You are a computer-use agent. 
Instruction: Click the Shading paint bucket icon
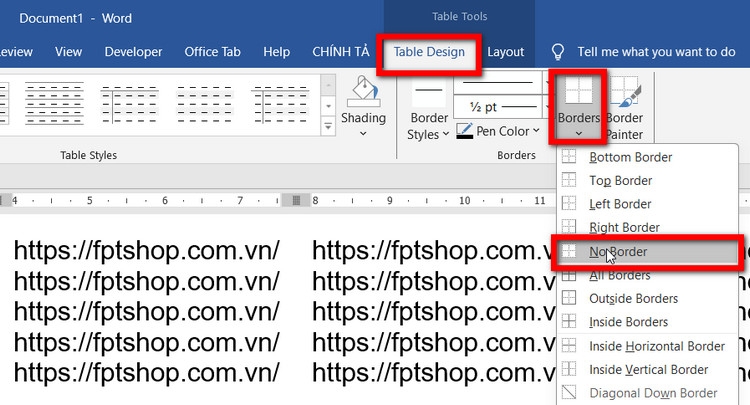(364, 91)
